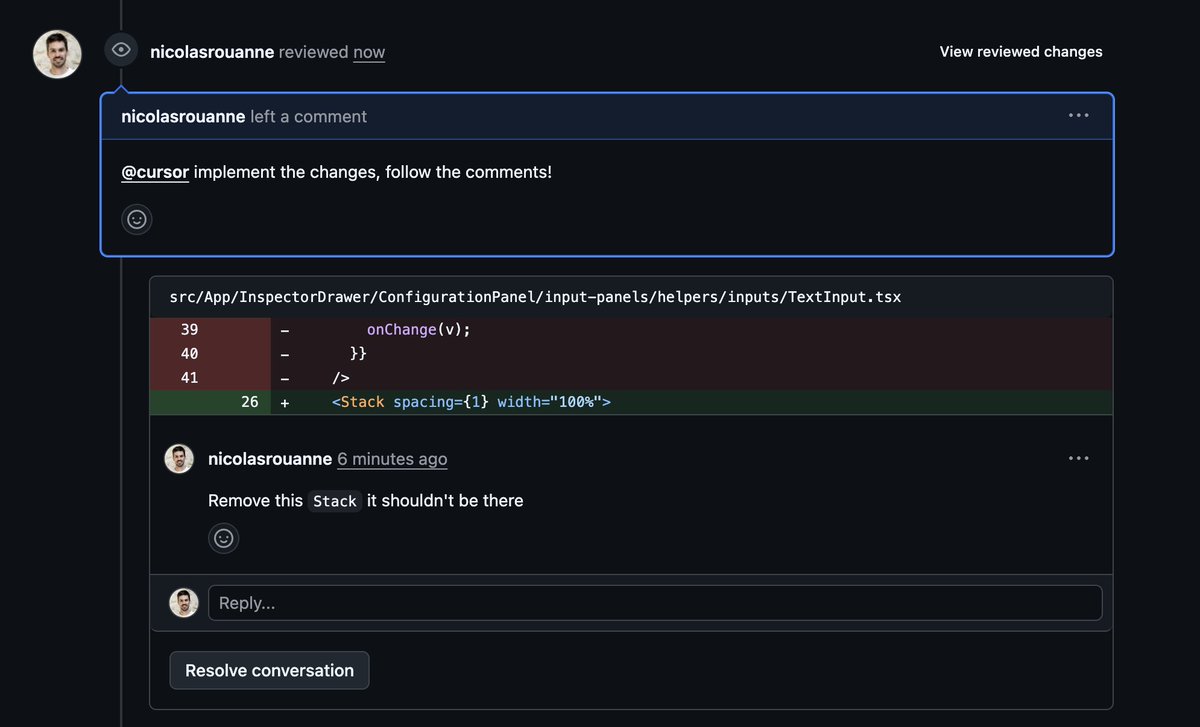The width and height of the screenshot is (1200, 727).
Task: Click inside the Reply input field
Action: coord(650,602)
